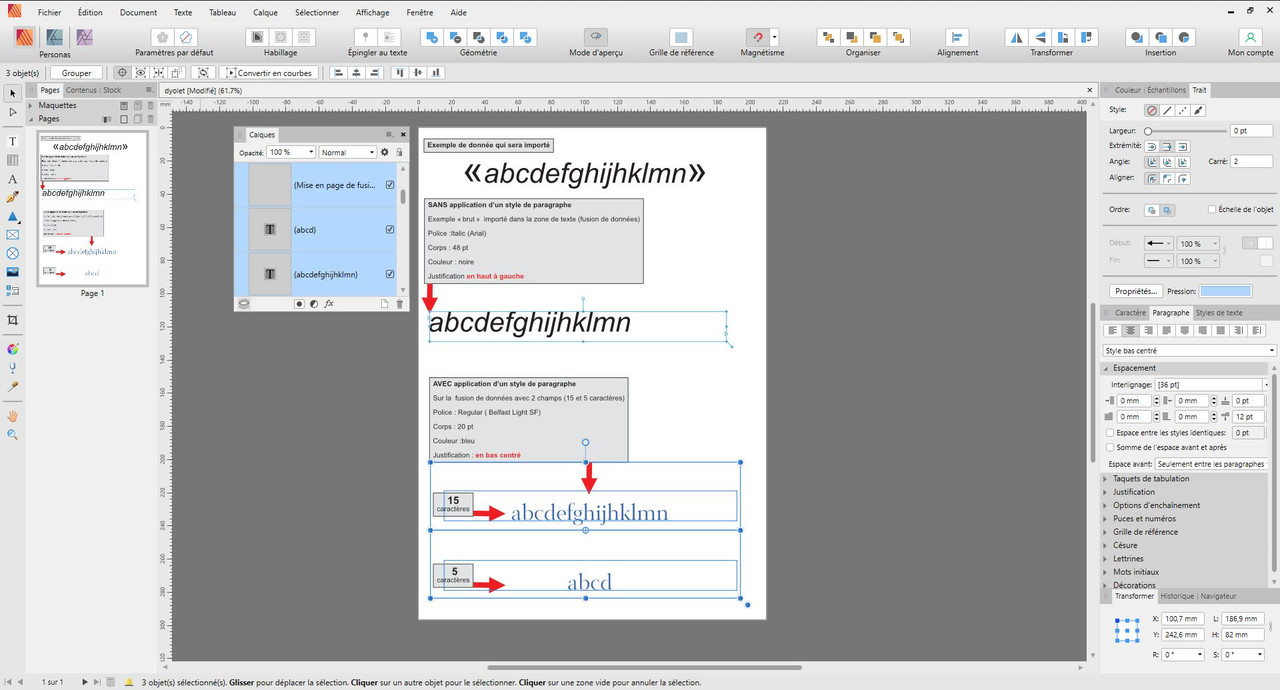
Task: Toggle the Grille de référence icon
Action: point(681,37)
